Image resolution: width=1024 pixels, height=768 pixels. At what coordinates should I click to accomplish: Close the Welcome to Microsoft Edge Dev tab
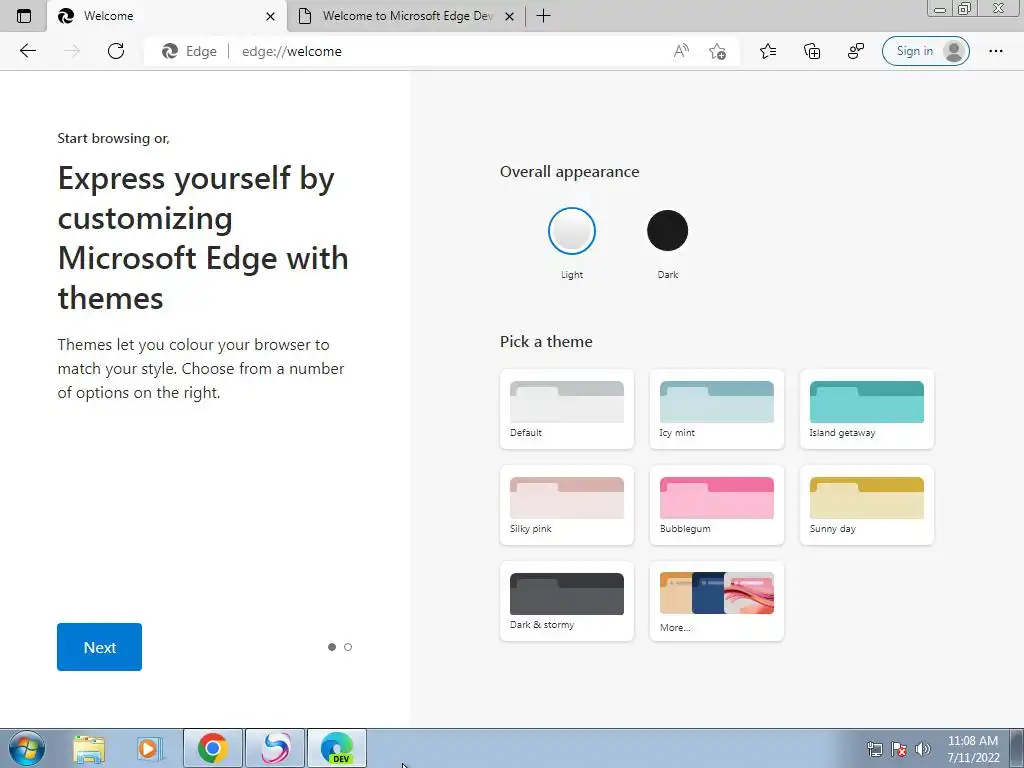(510, 16)
